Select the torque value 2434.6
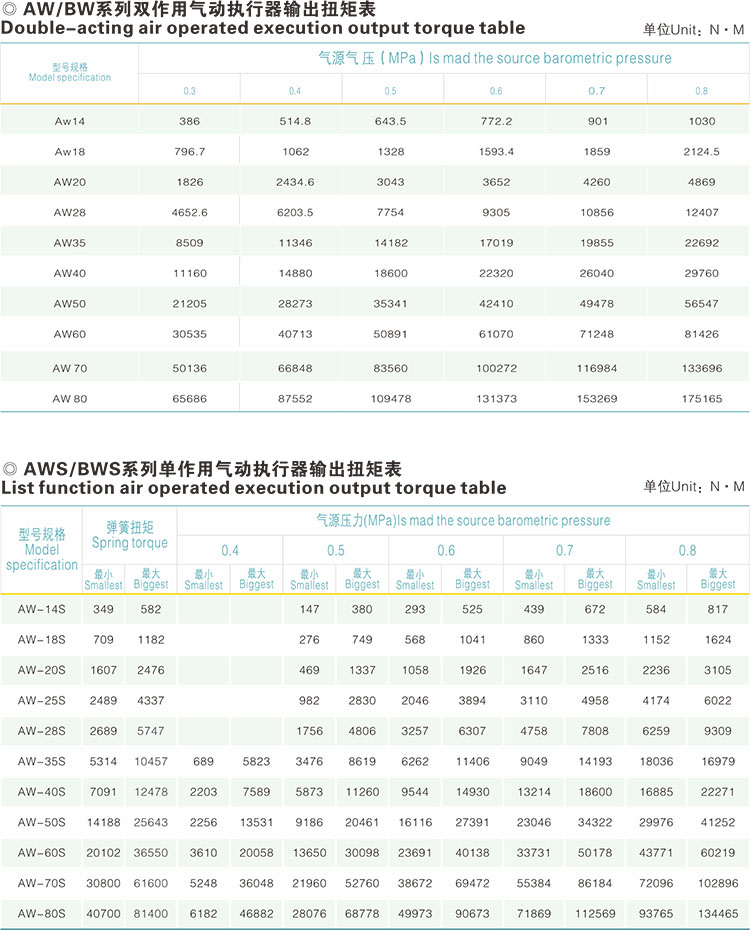The height and width of the screenshot is (930, 750). (294, 182)
